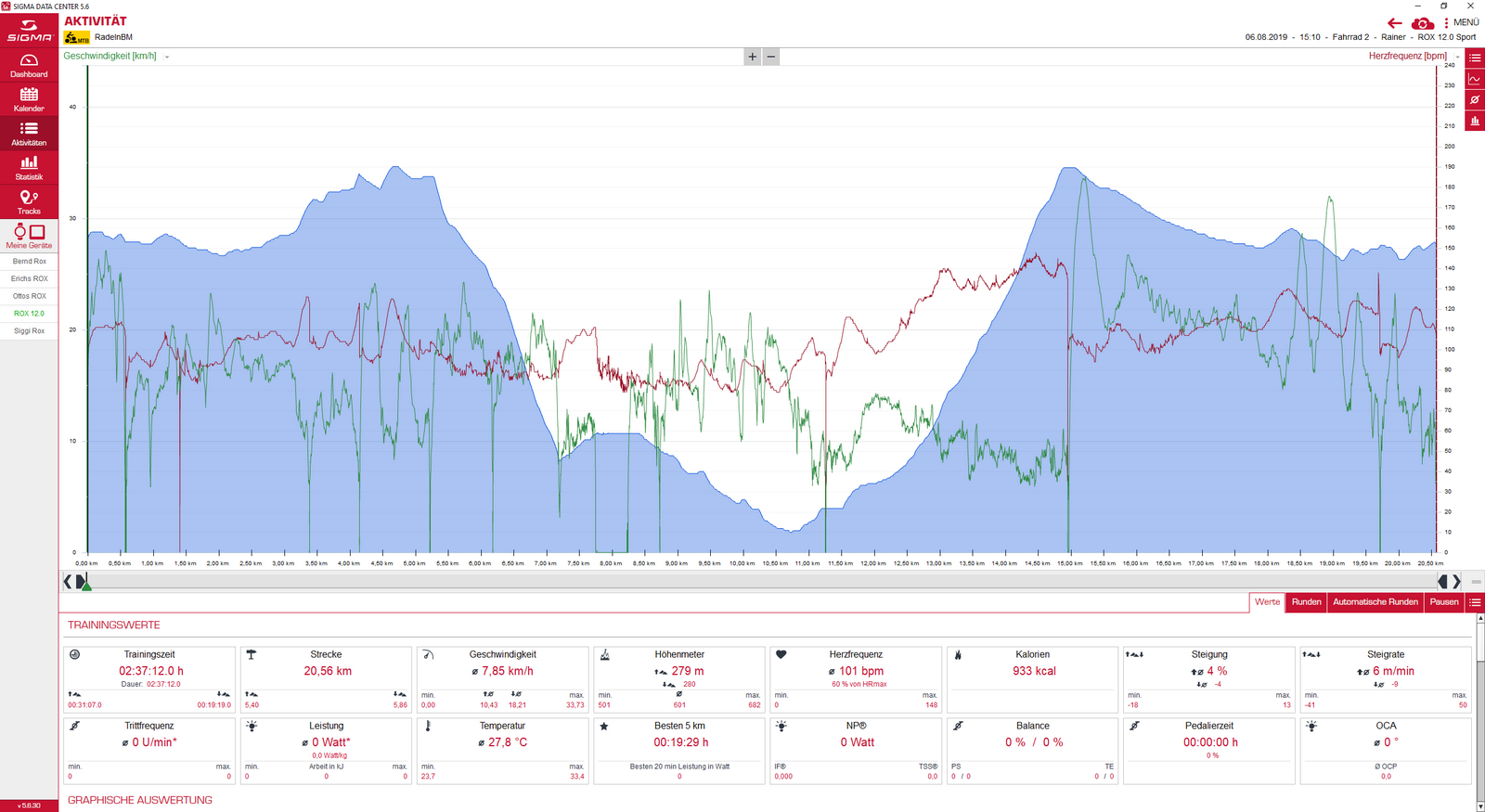This screenshot has width=1485, height=812.
Task: Open the MENÜ button
Action: tap(1461, 22)
